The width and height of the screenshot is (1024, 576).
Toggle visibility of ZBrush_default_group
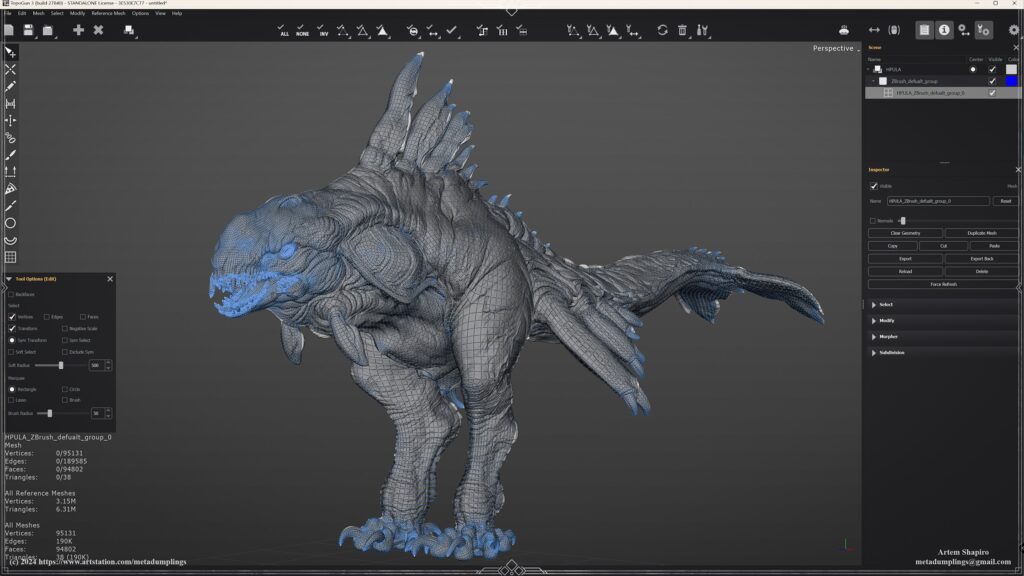tap(992, 81)
